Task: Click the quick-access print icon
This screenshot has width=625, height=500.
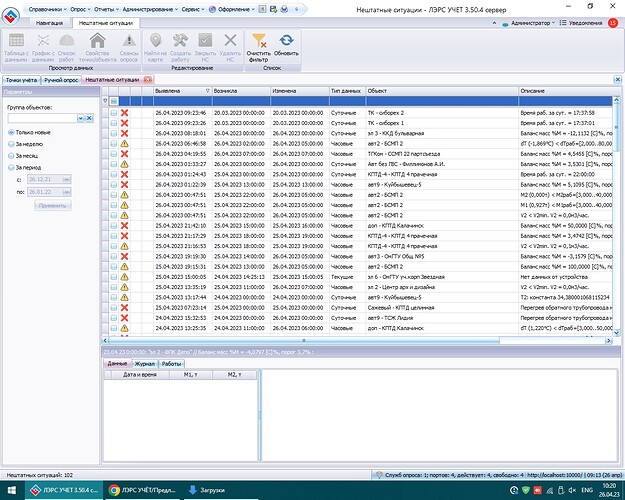Action: [284, 9]
